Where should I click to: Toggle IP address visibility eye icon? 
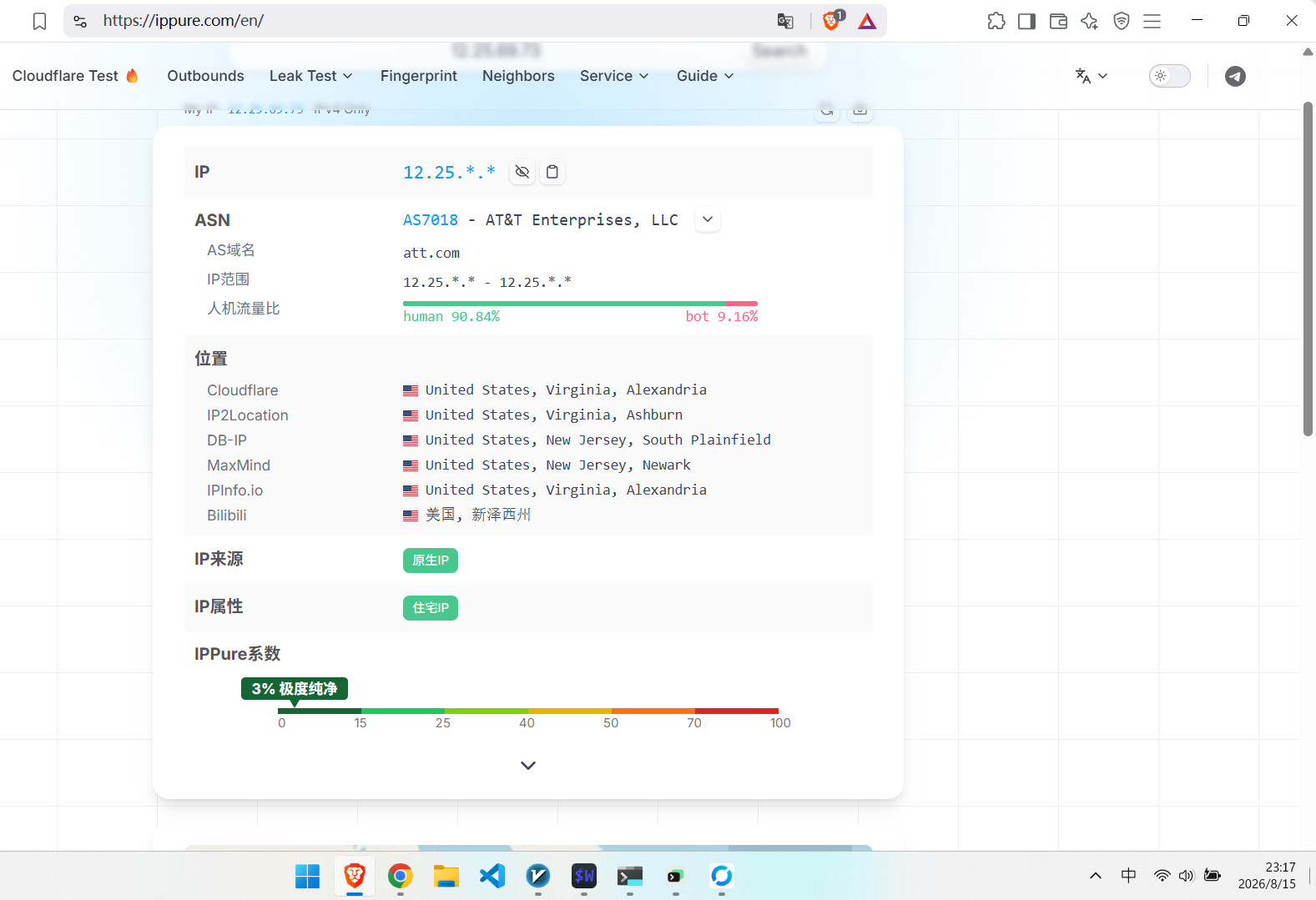point(522,172)
